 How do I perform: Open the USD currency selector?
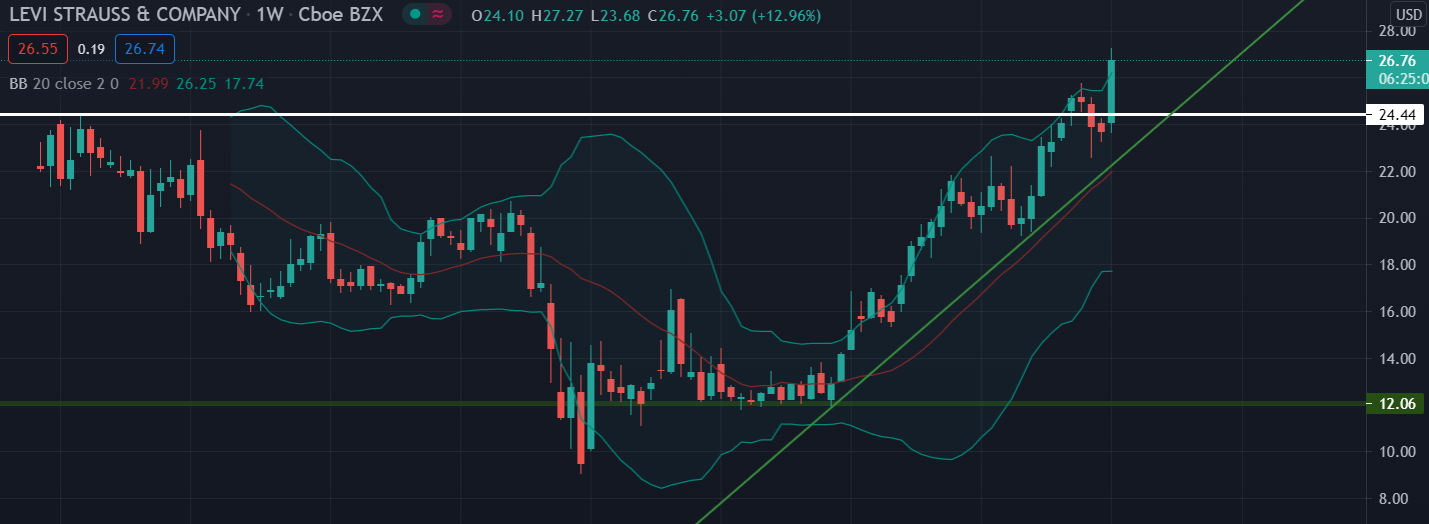pos(1409,14)
